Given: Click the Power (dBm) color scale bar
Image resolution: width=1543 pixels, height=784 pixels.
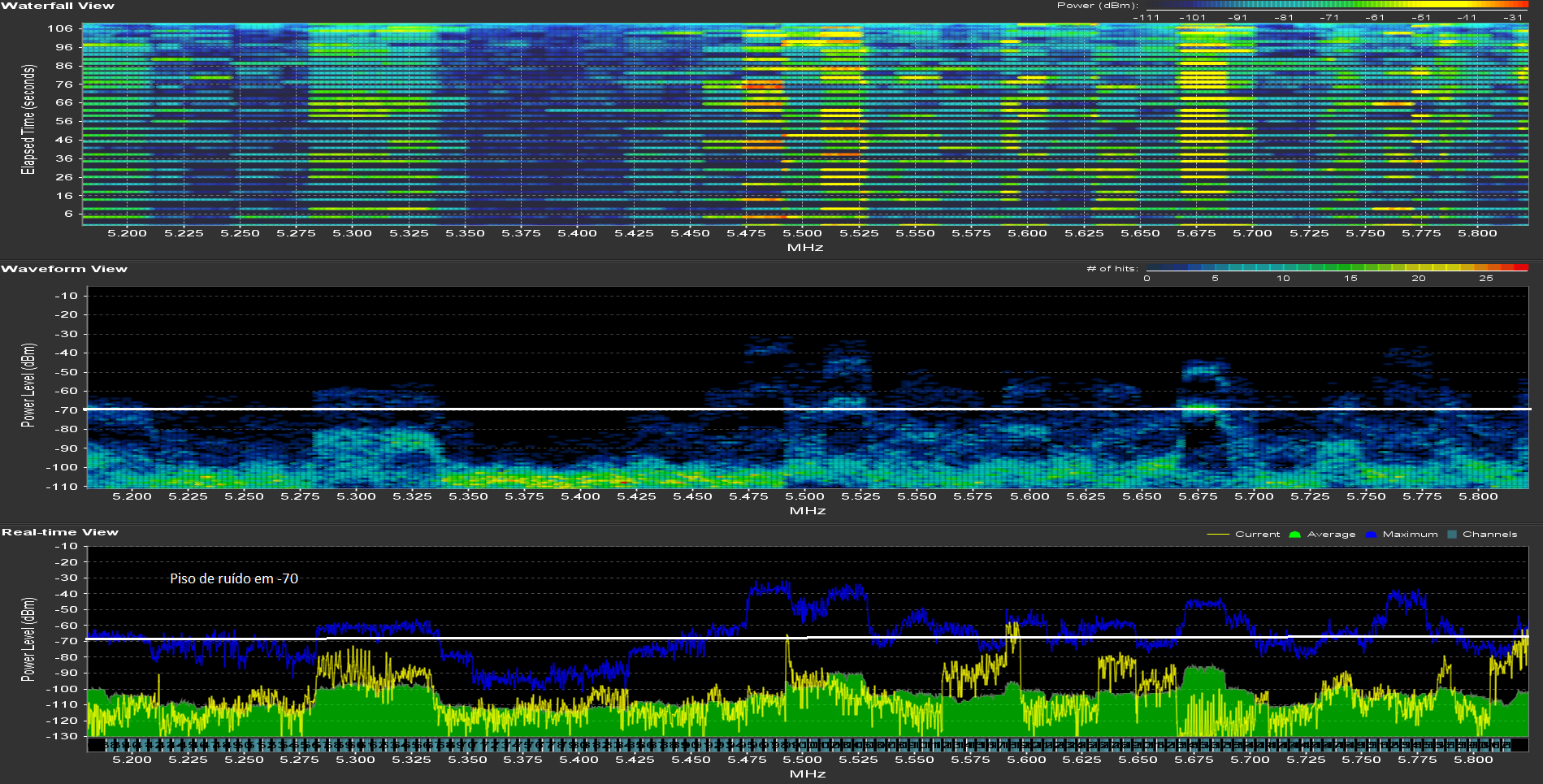Looking at the screenshot, I should pyautogui.click(x=1337, y=6).
